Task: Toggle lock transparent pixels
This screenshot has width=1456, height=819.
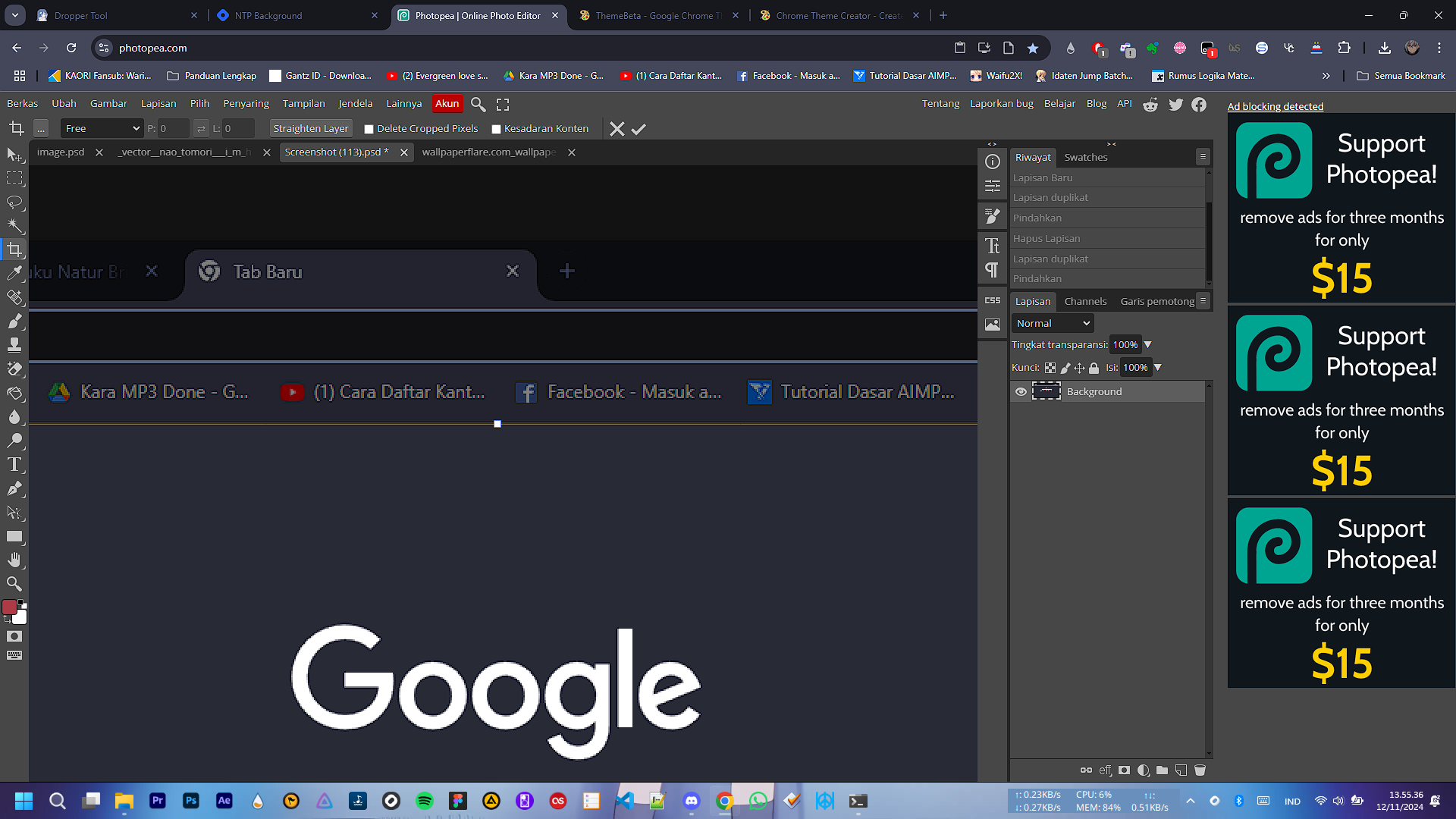Action: click(1050, 368)
